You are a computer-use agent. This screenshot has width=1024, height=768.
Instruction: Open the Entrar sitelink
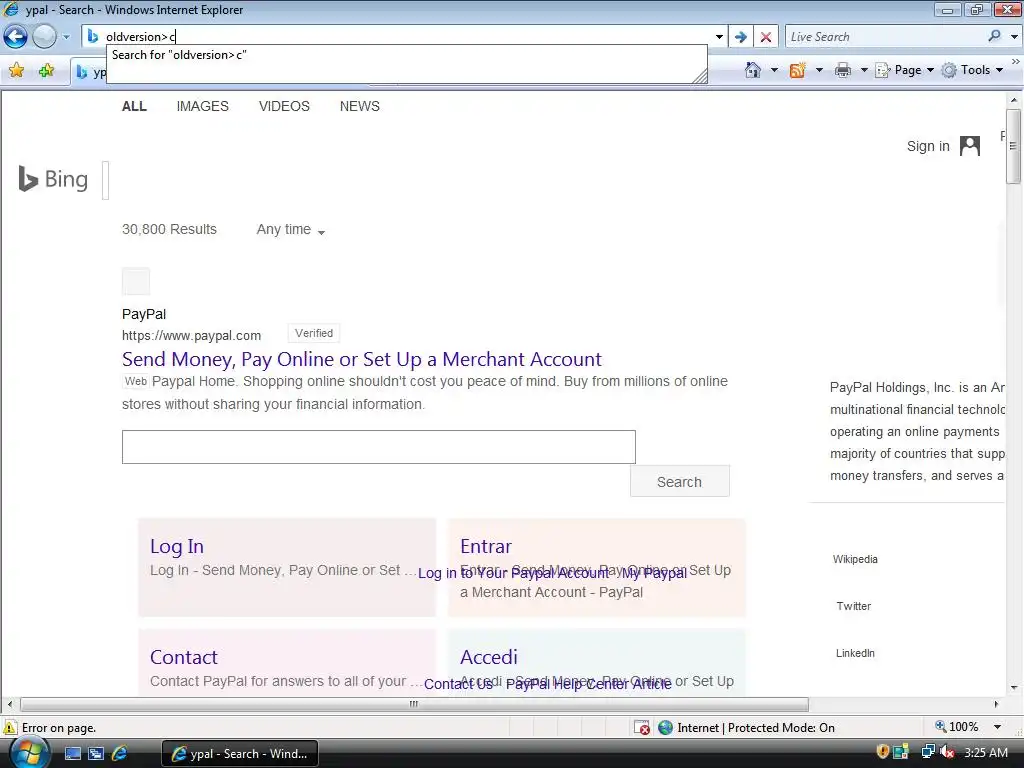click(x=485, y=546)
